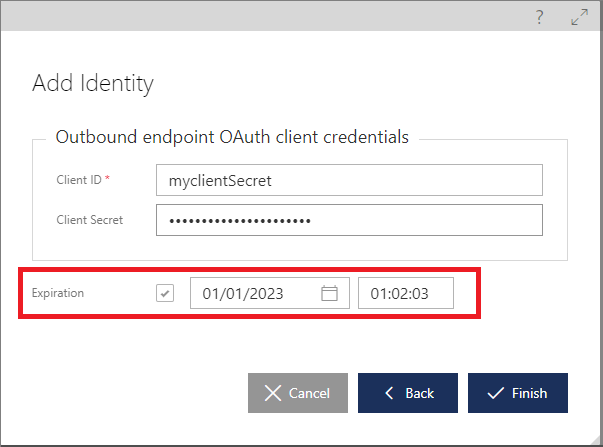Click the Client Secret label
603x447 pixels.
pyautogui.click(x=90, y=220)
